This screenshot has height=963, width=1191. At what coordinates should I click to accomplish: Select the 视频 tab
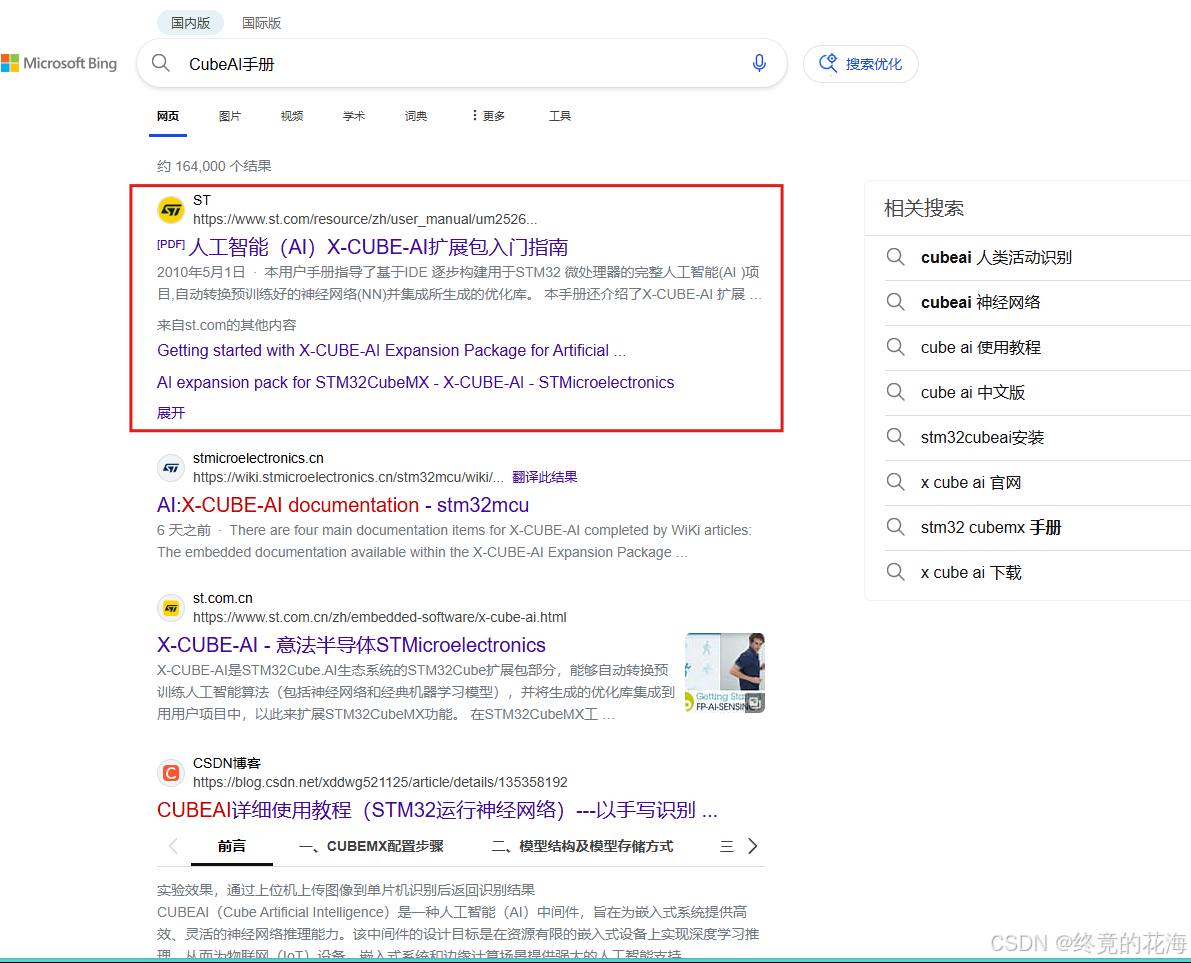coord(292,116)
